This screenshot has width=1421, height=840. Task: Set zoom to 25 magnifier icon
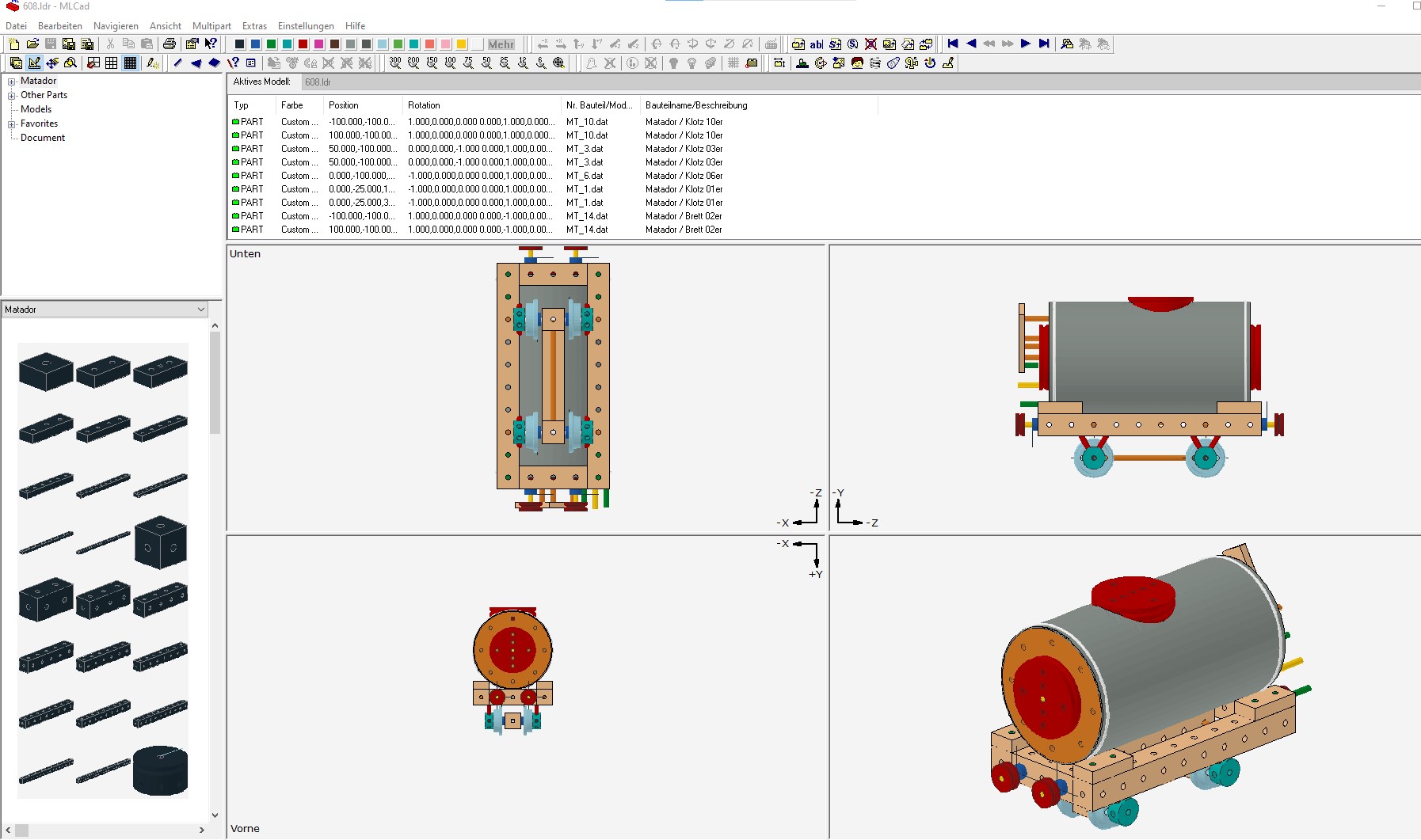[505, 63]
